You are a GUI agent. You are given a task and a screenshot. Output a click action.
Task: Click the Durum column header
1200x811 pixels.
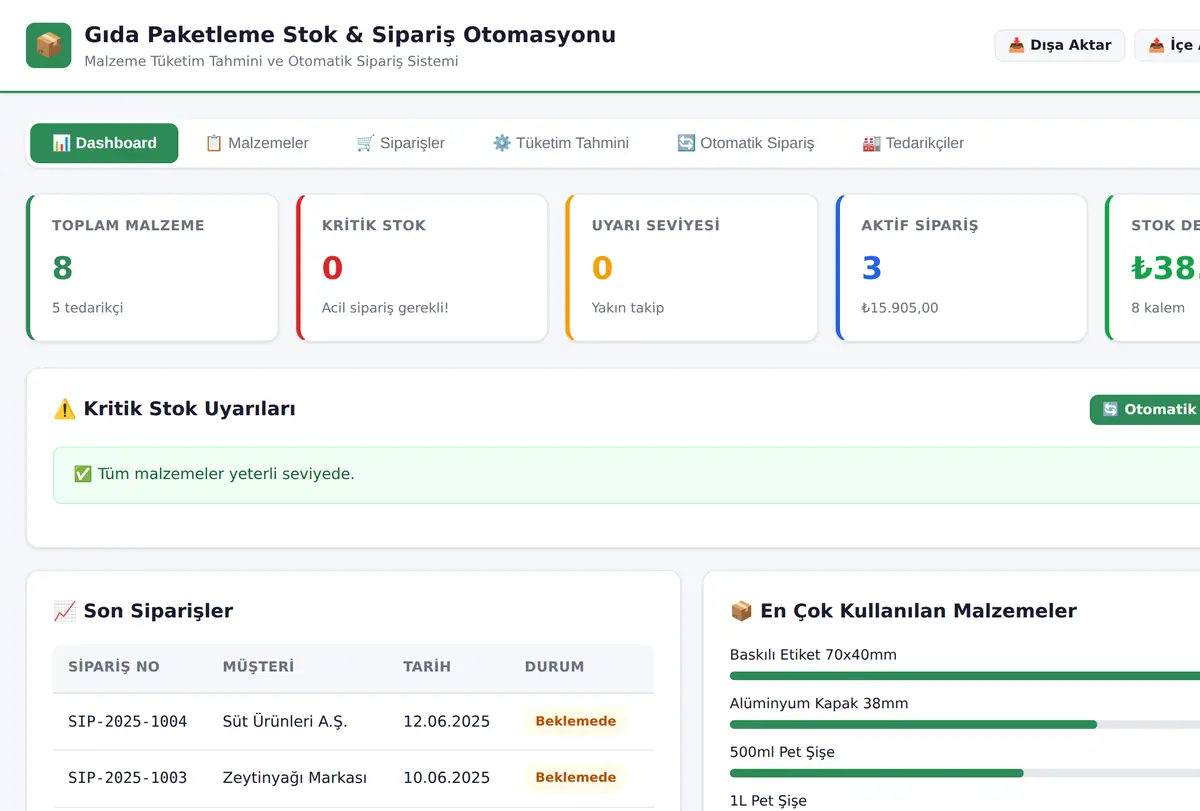point(554,667)
